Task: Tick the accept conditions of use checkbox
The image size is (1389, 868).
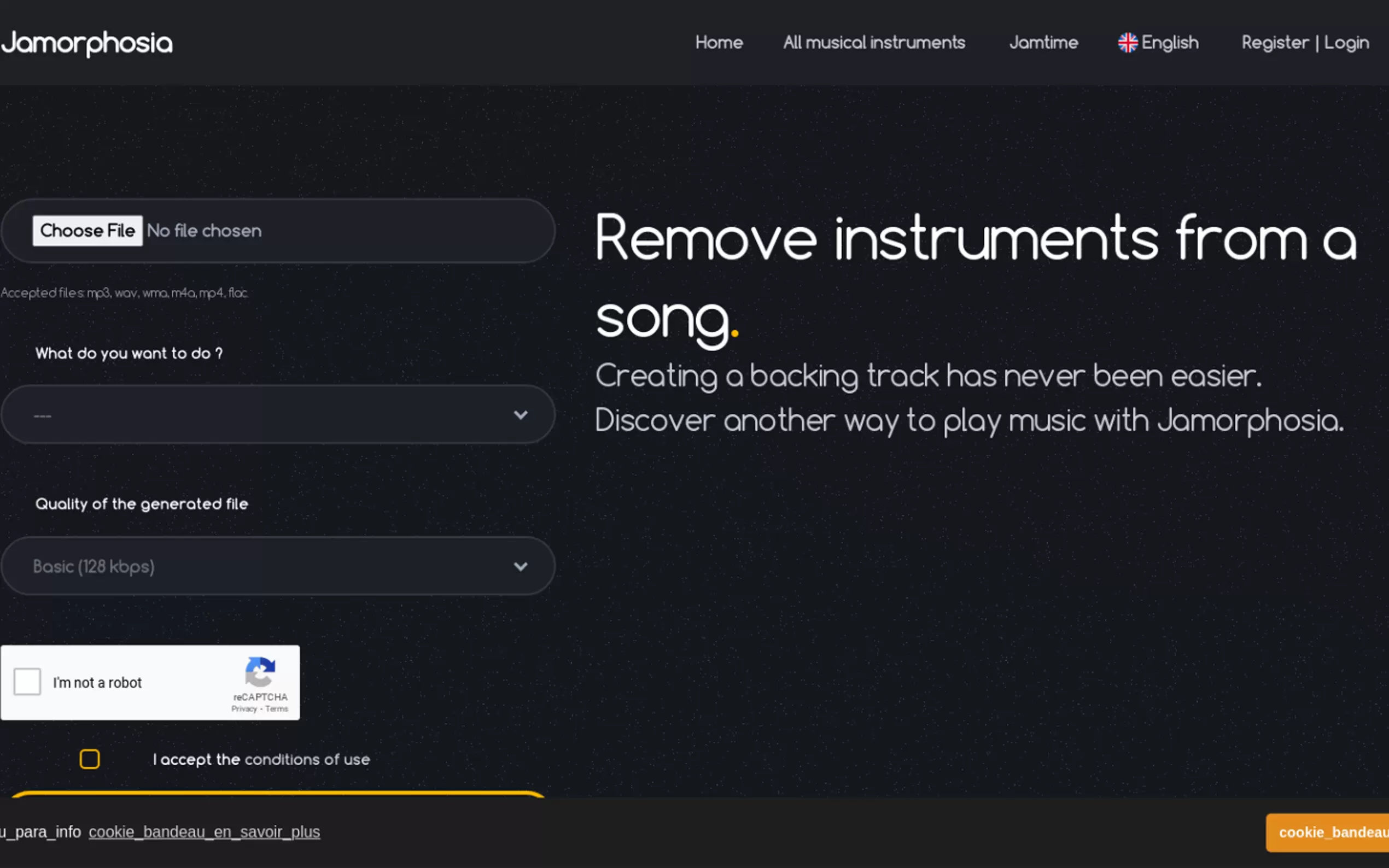Action: click(90, 759)
